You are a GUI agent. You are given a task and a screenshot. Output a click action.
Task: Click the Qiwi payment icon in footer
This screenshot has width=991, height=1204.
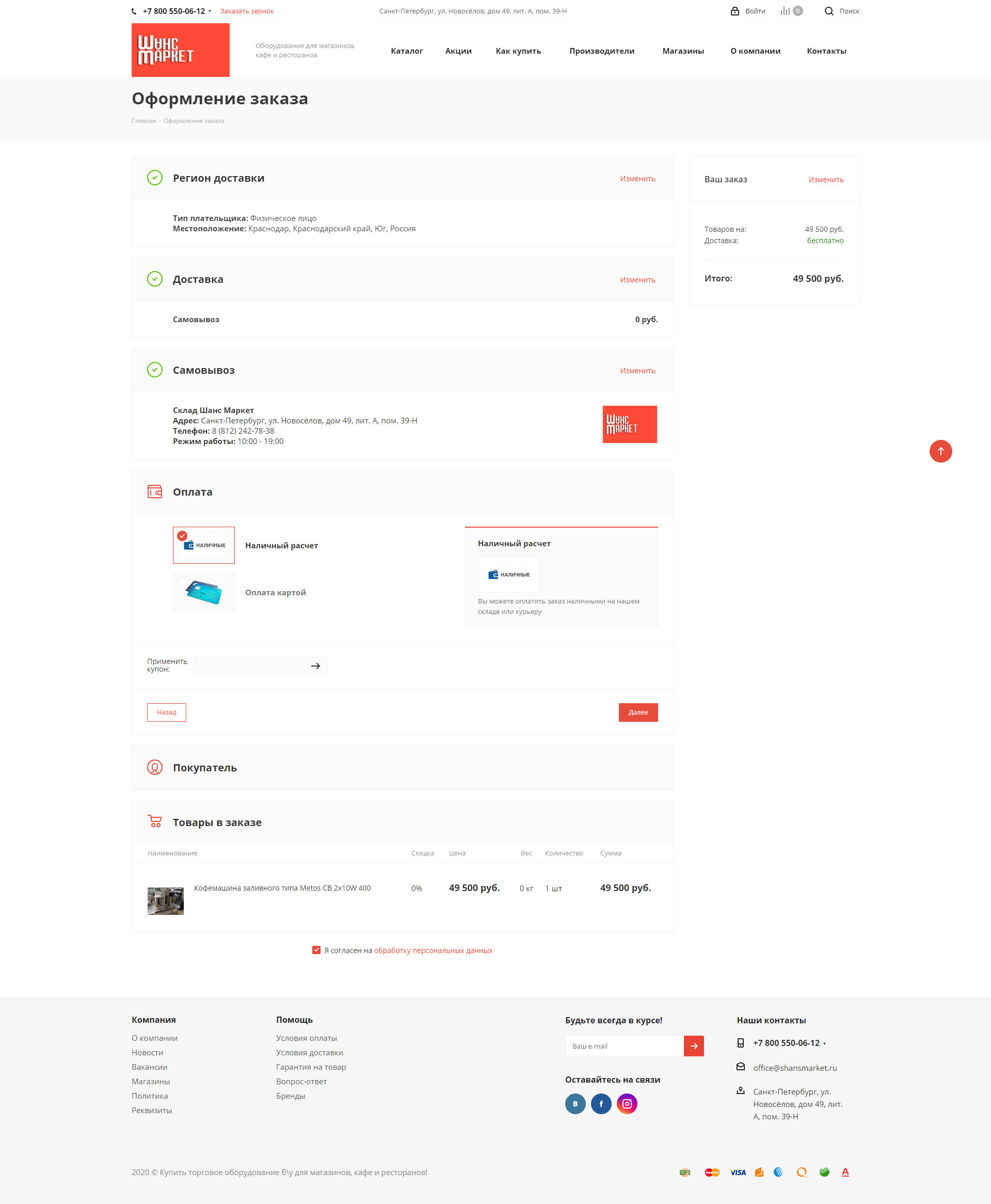coord(802,1172)
